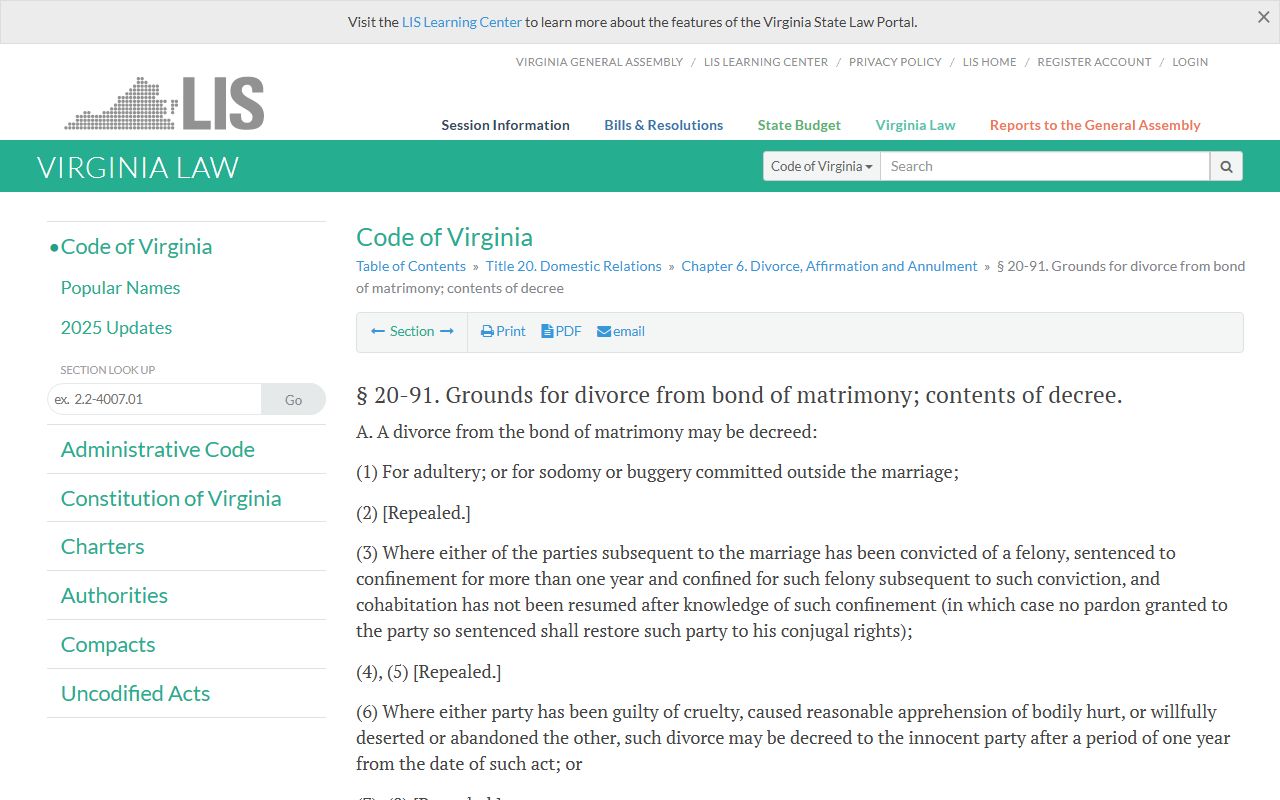Image resolution: width=1280 pixels, height=800 pixels.
Task: Open Virginia Law menu
Action: 915,125
